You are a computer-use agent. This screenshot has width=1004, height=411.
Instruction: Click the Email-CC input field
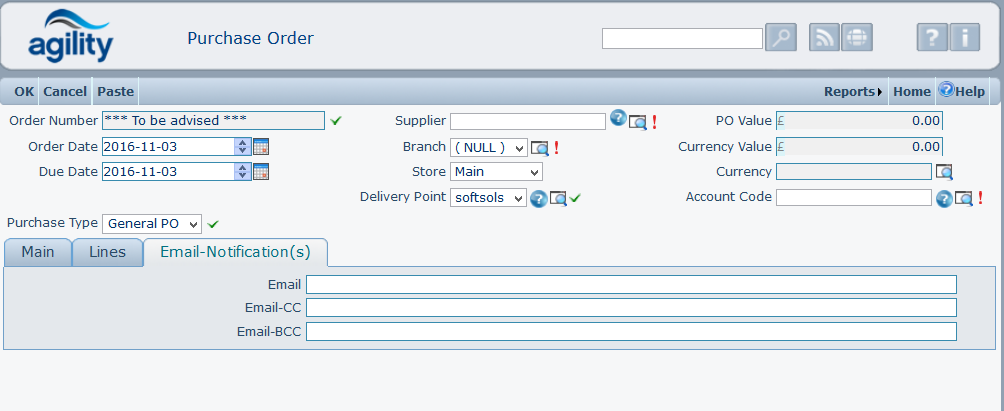click(x=631, y=307)
